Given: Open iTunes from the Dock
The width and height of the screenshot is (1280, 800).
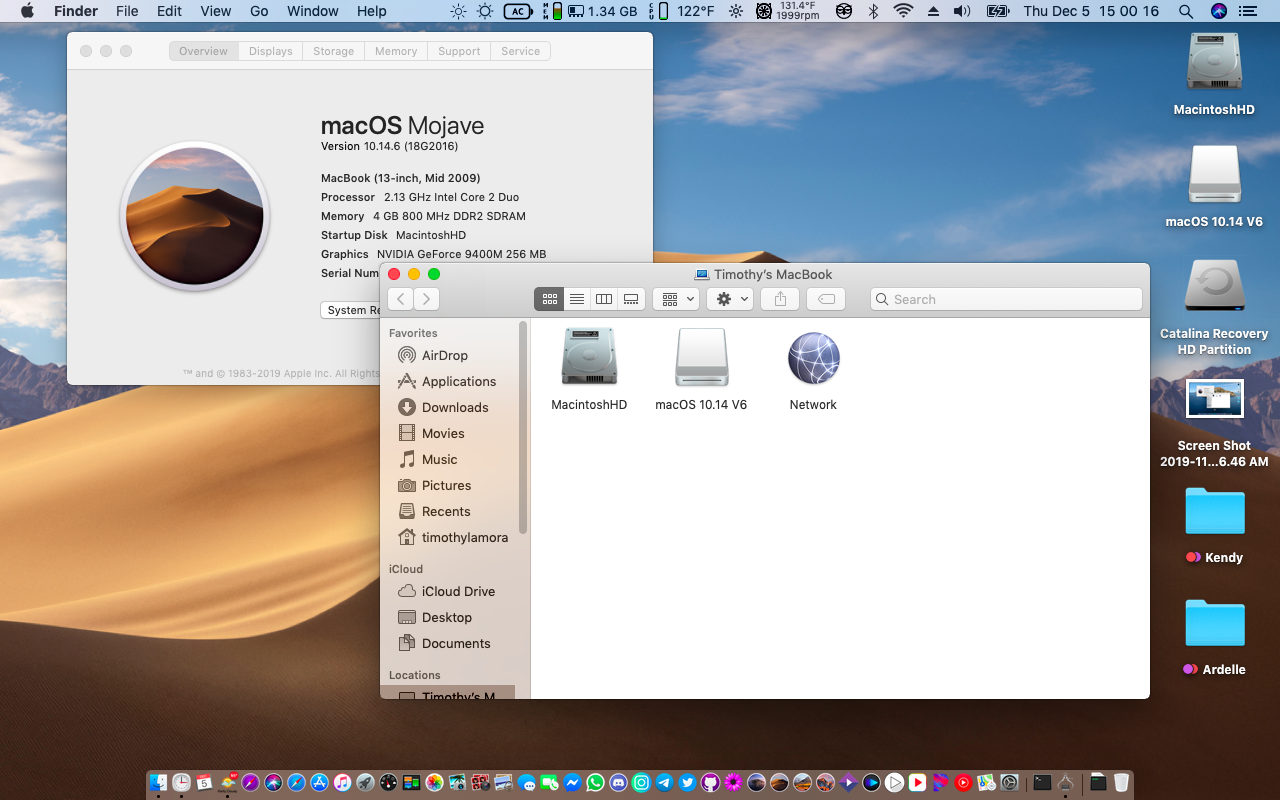Looking at the screenshot, I should coord(342,782).
